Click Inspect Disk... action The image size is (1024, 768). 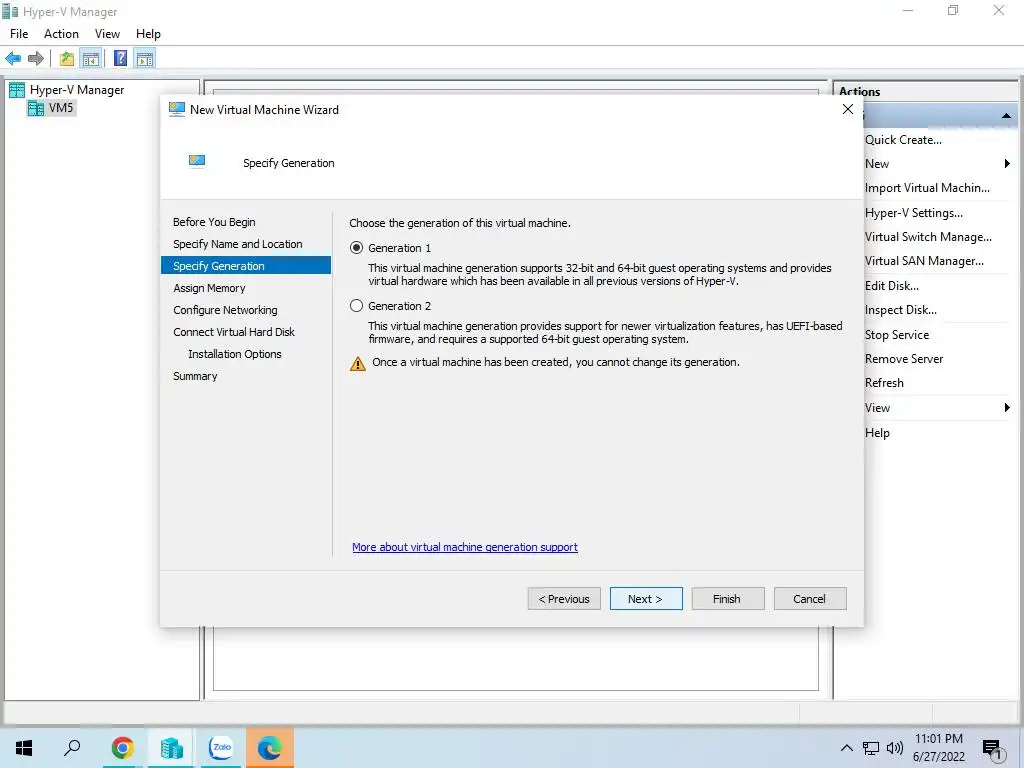click(901, 310)
